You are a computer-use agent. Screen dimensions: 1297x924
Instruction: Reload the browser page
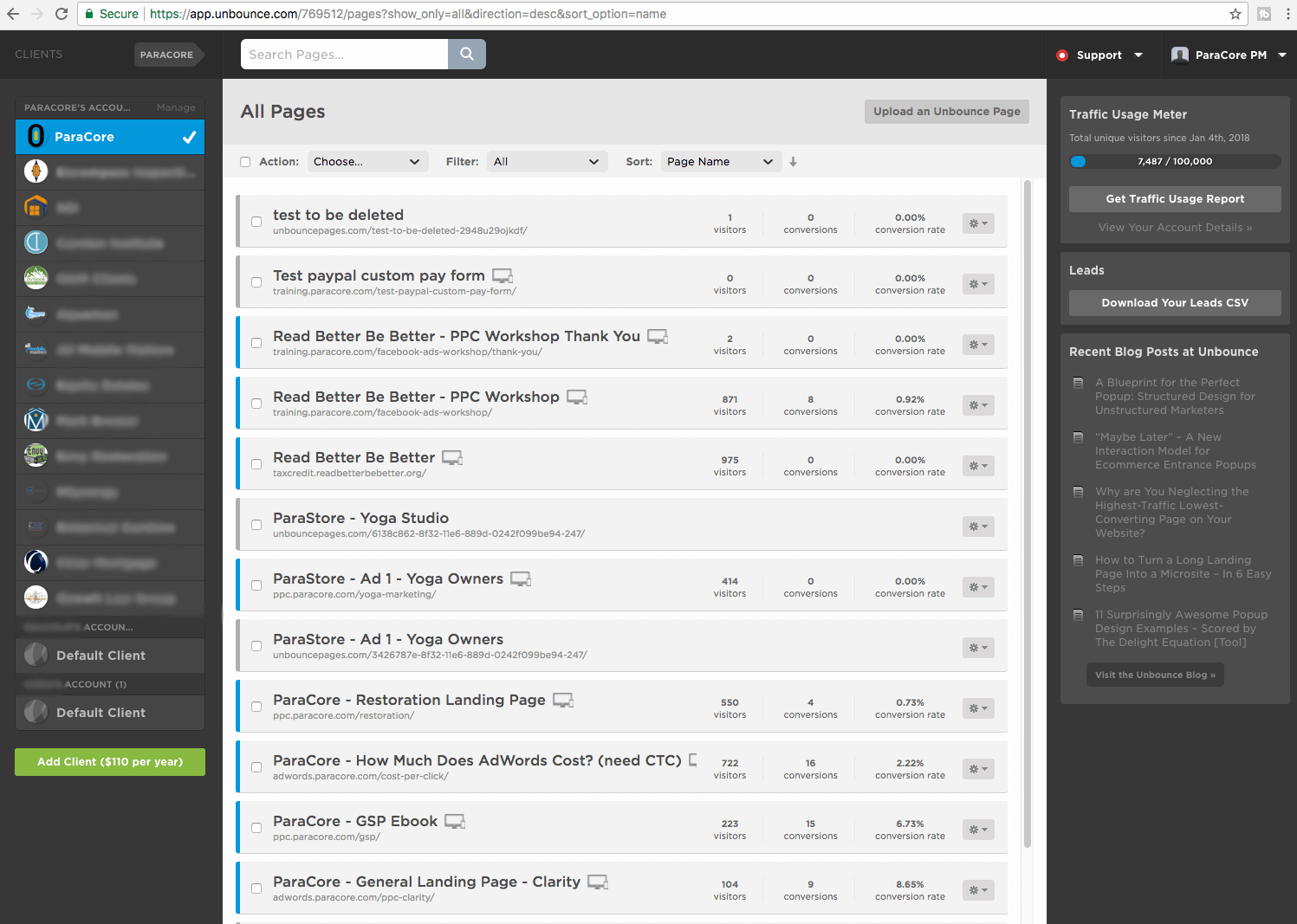click(62, 14)
